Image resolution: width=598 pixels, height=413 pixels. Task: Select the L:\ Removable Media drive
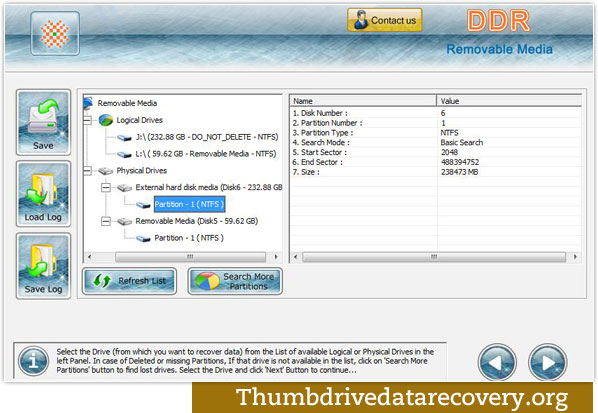click(x=206, y=154)
